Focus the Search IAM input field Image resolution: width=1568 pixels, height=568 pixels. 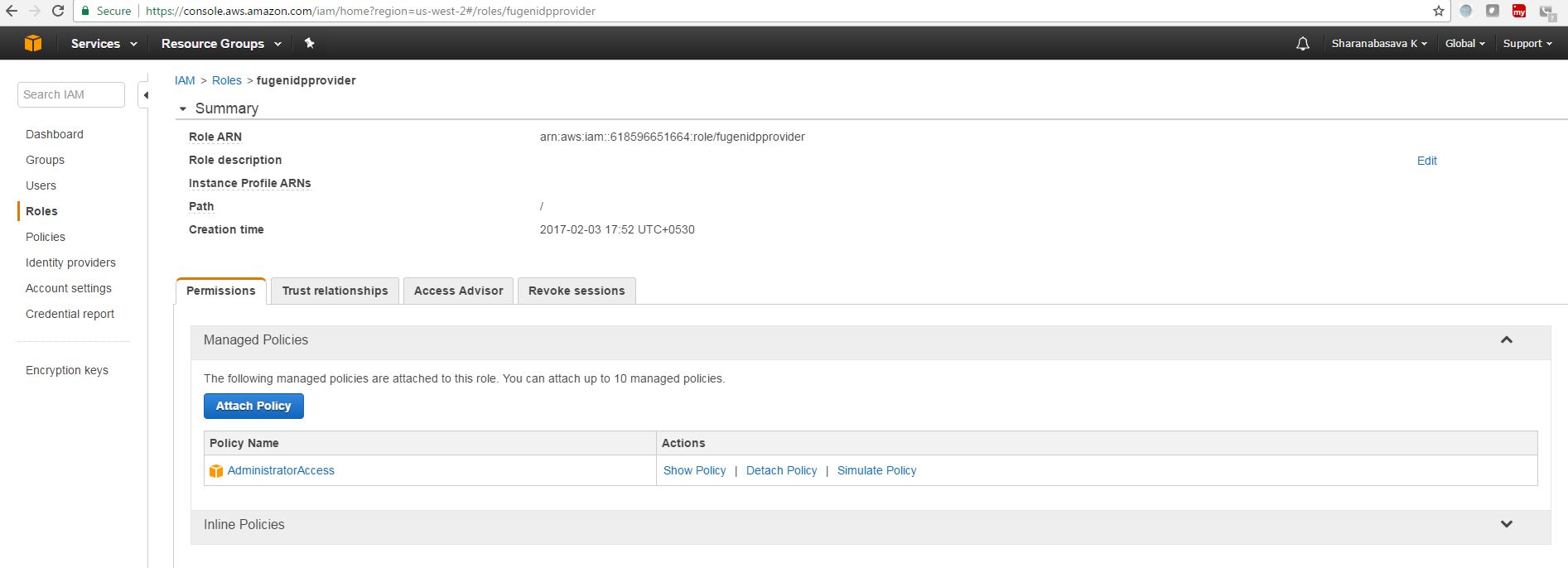[x=71, y=94]
